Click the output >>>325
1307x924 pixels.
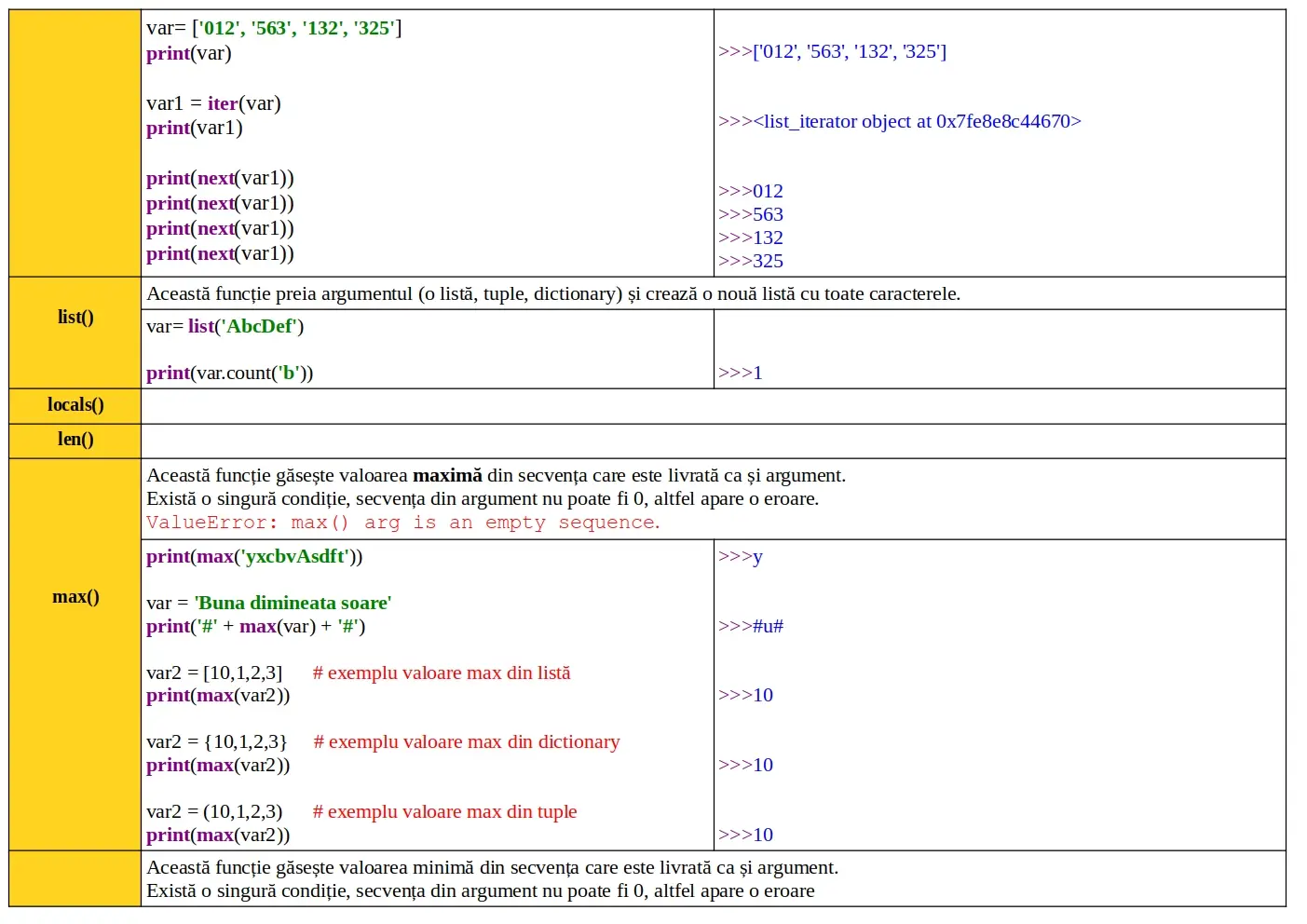coord(750,261)
